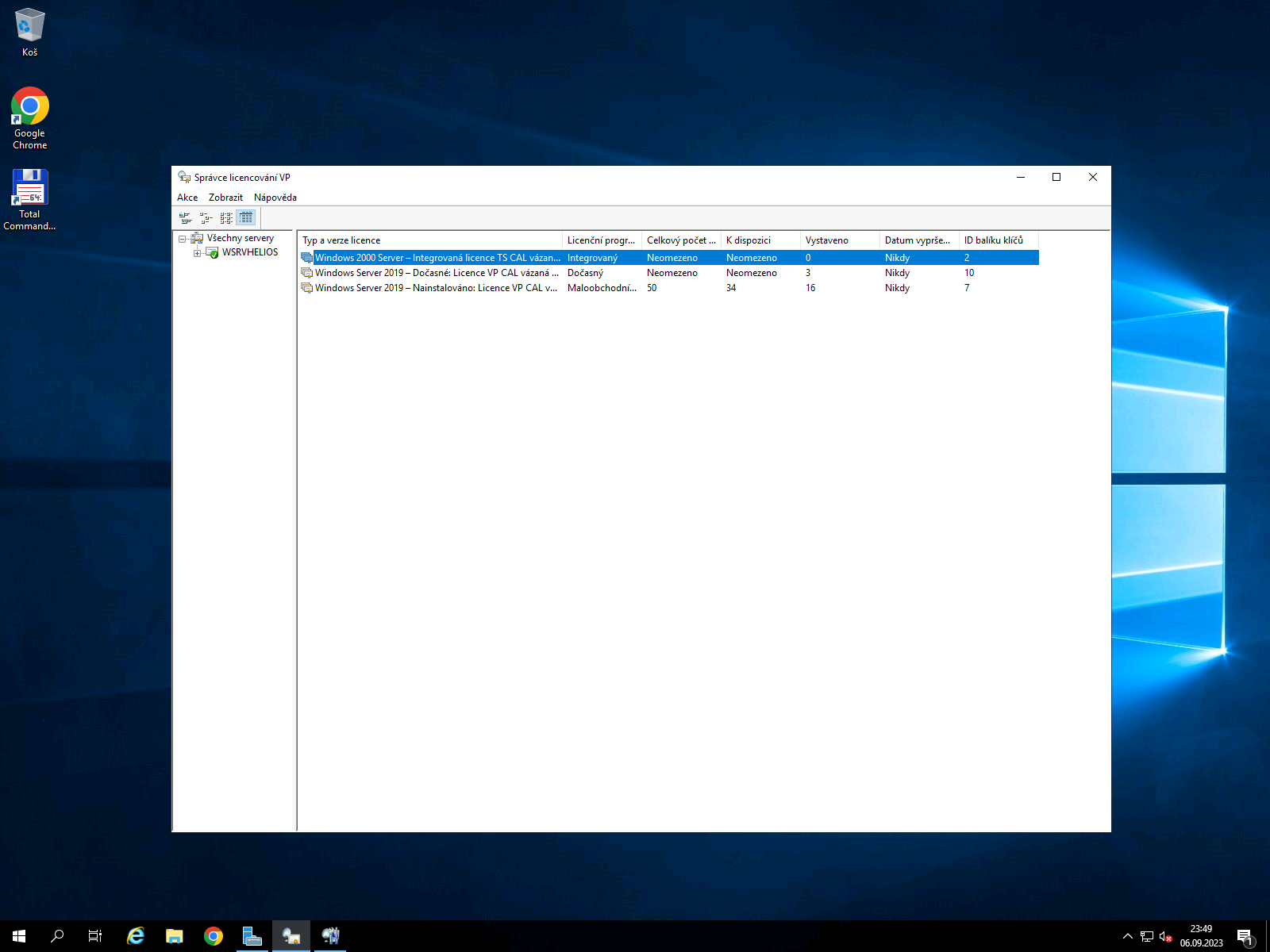Click the Windows Server 2019 temporary license icon
This screenshot has height=952, width=1270.
click(x=306, y=272)
